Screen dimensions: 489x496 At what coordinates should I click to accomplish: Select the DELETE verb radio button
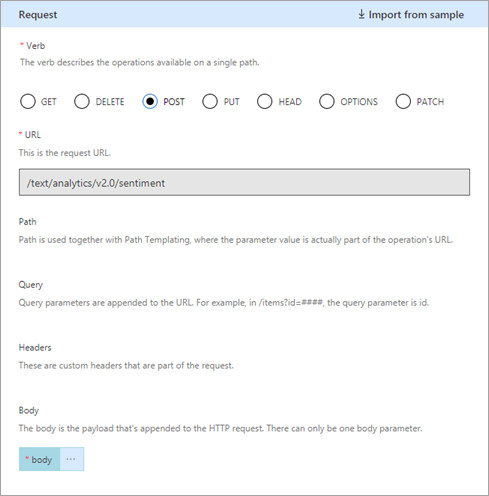82,101
